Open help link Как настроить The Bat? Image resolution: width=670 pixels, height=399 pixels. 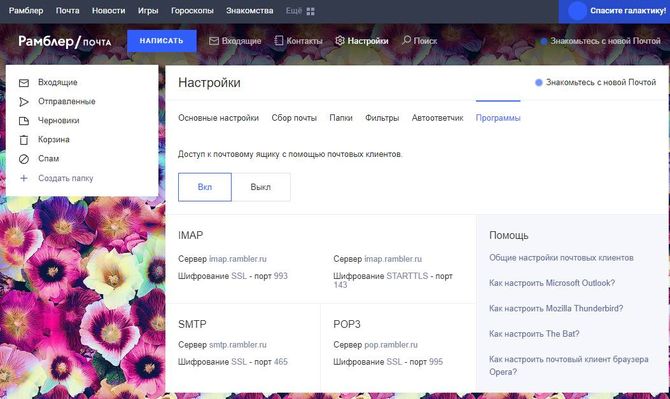(x=534, y=334)
